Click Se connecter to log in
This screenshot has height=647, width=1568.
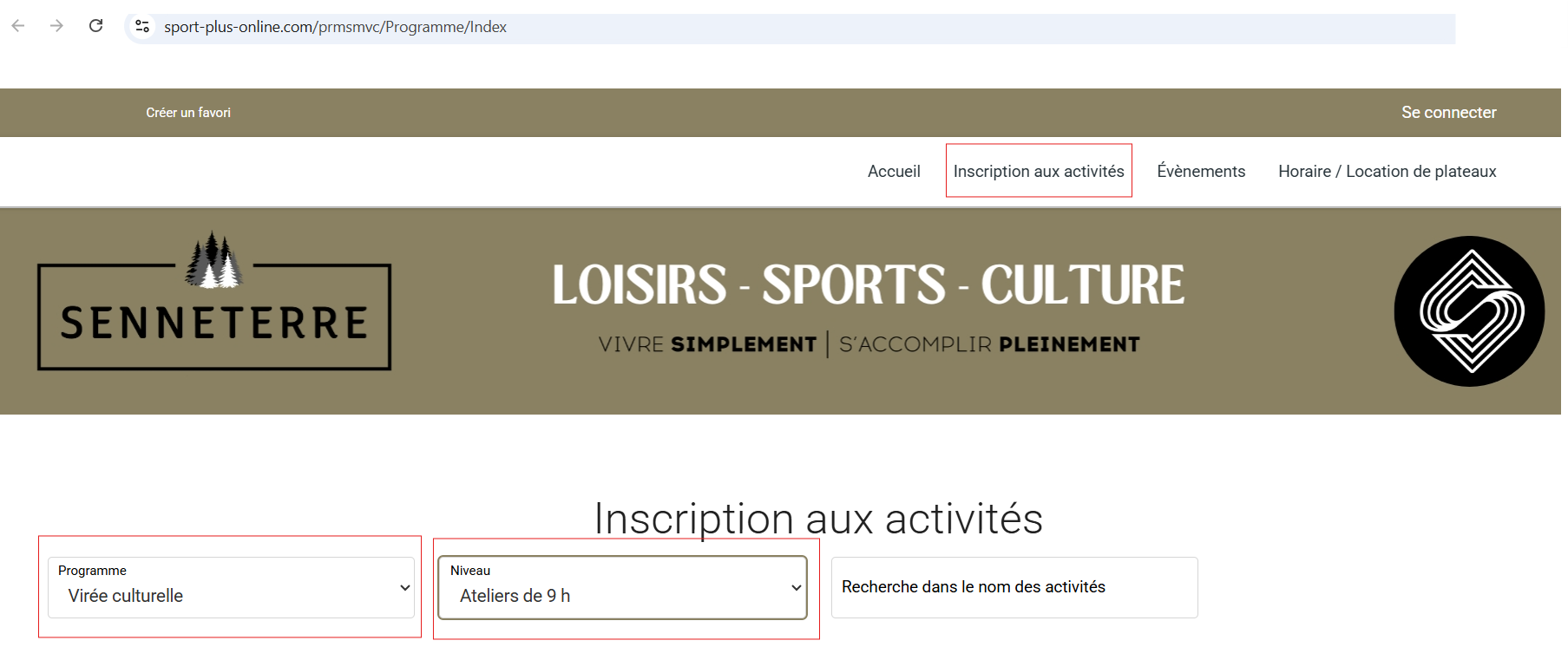point(1448,113)
